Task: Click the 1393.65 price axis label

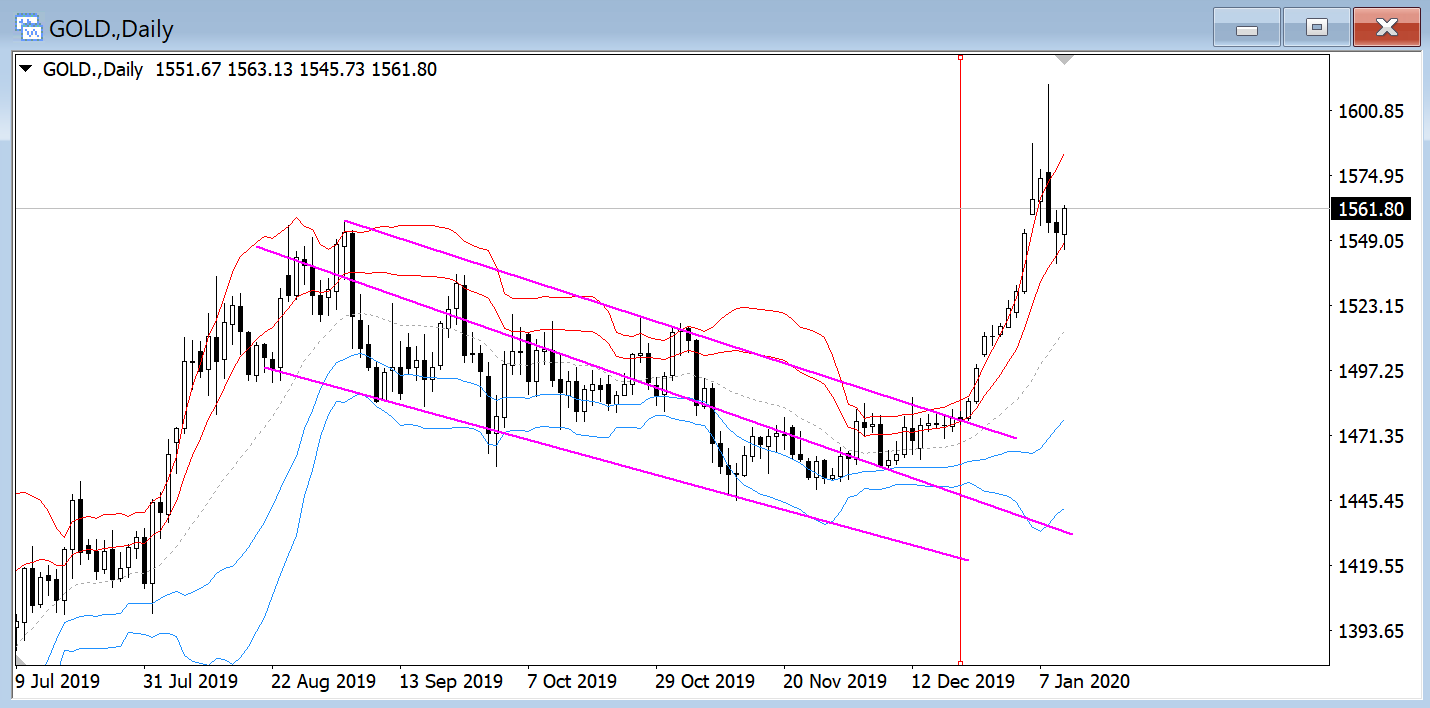Action: pos(1370,631)
